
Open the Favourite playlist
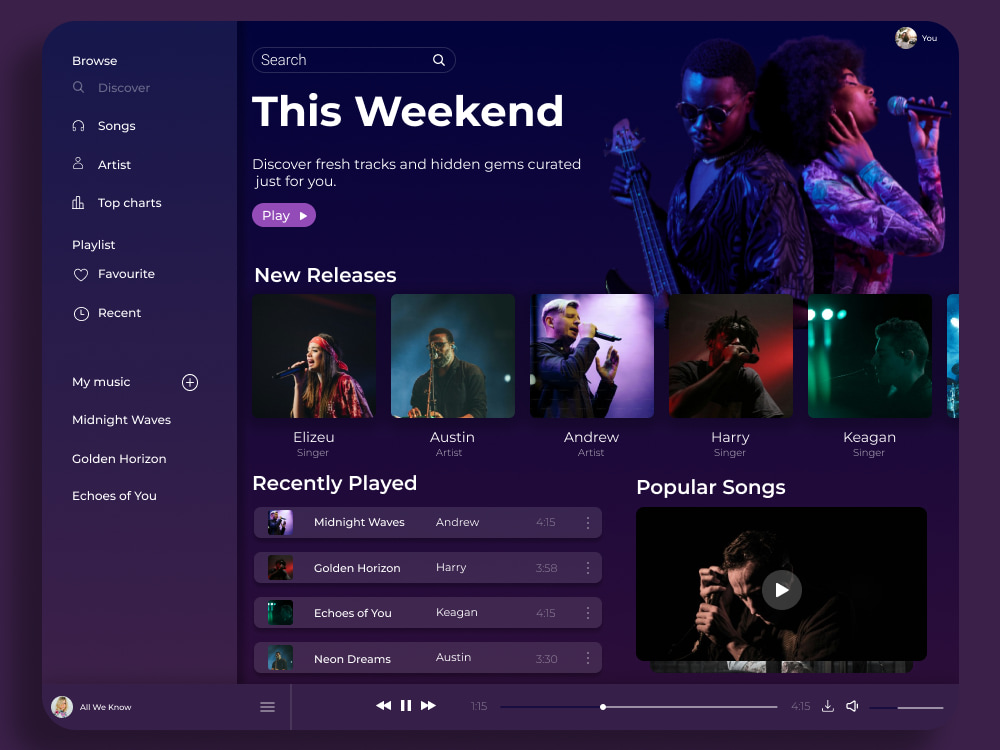coord(126,274)
